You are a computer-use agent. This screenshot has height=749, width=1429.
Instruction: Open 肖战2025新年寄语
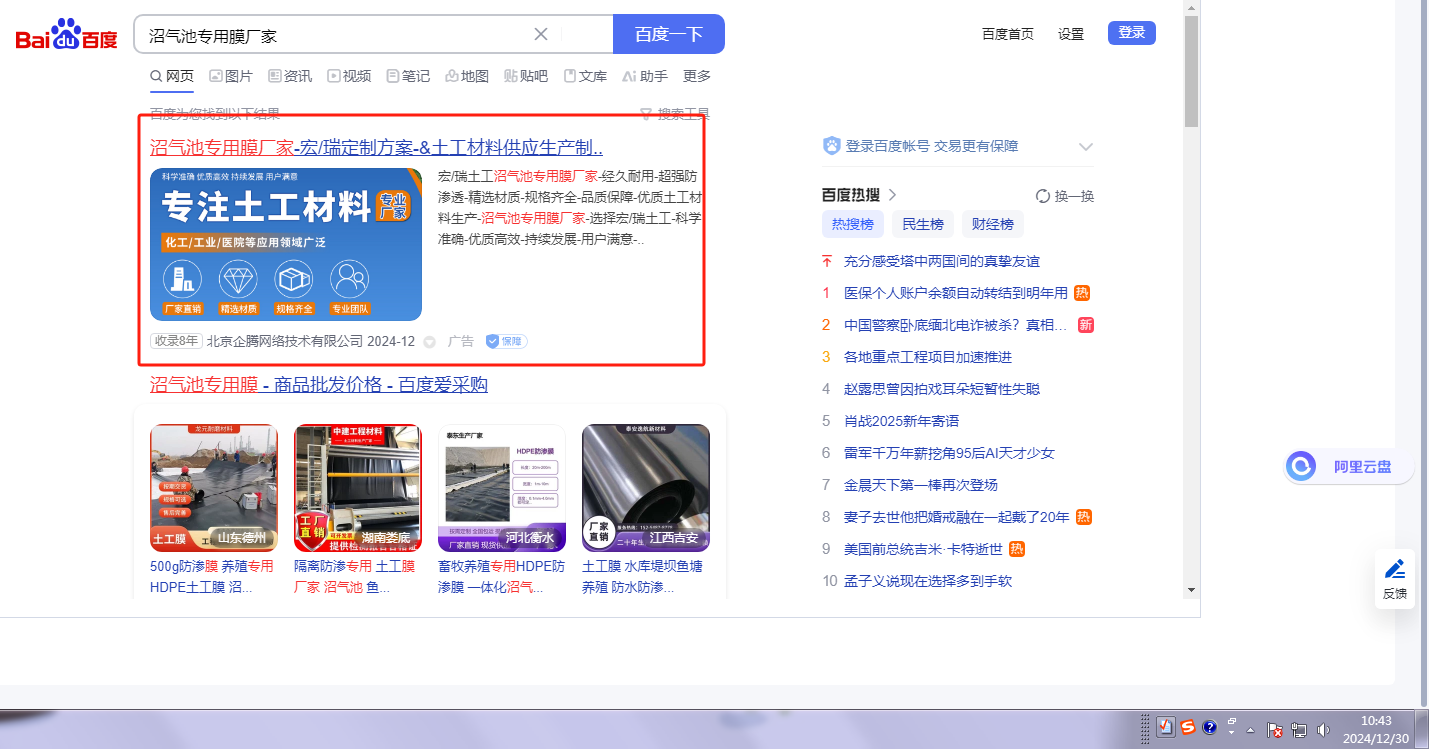coord(901,421)
